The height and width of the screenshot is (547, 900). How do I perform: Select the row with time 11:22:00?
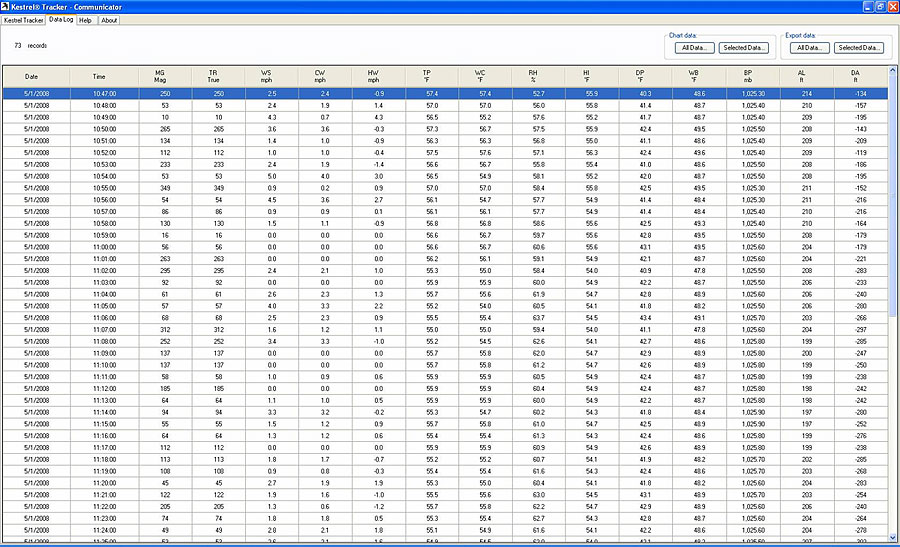[445, 507]
